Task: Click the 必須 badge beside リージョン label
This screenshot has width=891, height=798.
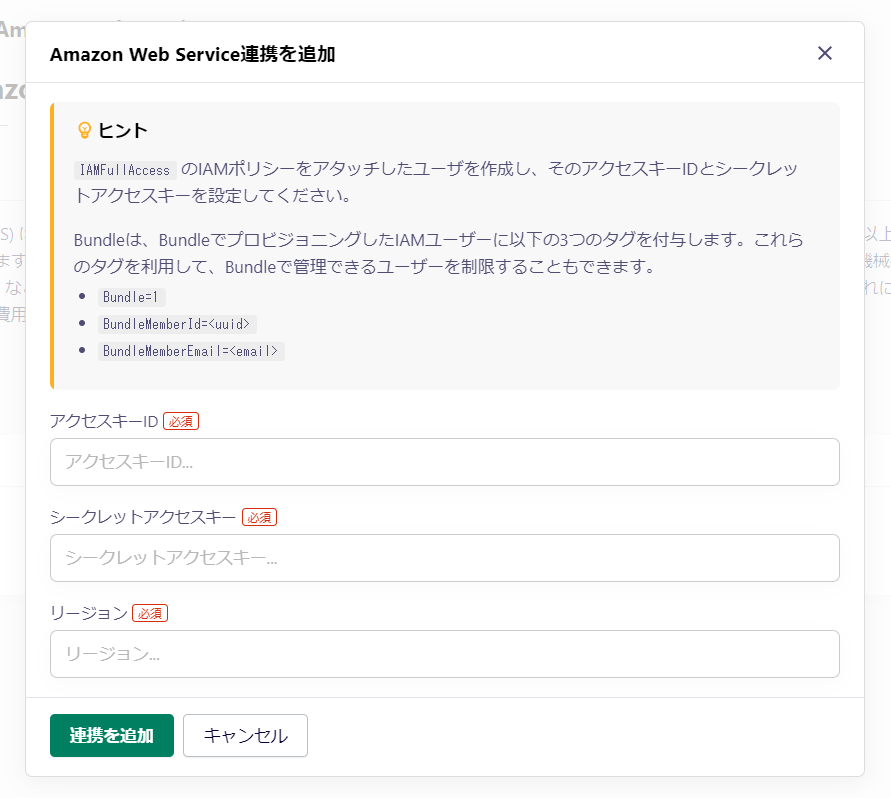Action: pyautogui.click(x=150, y=613)
